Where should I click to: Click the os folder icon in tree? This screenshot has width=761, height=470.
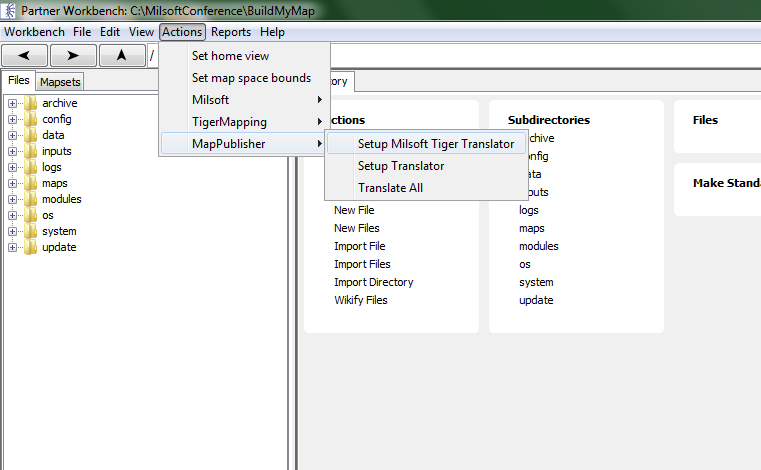coord(31,215)
